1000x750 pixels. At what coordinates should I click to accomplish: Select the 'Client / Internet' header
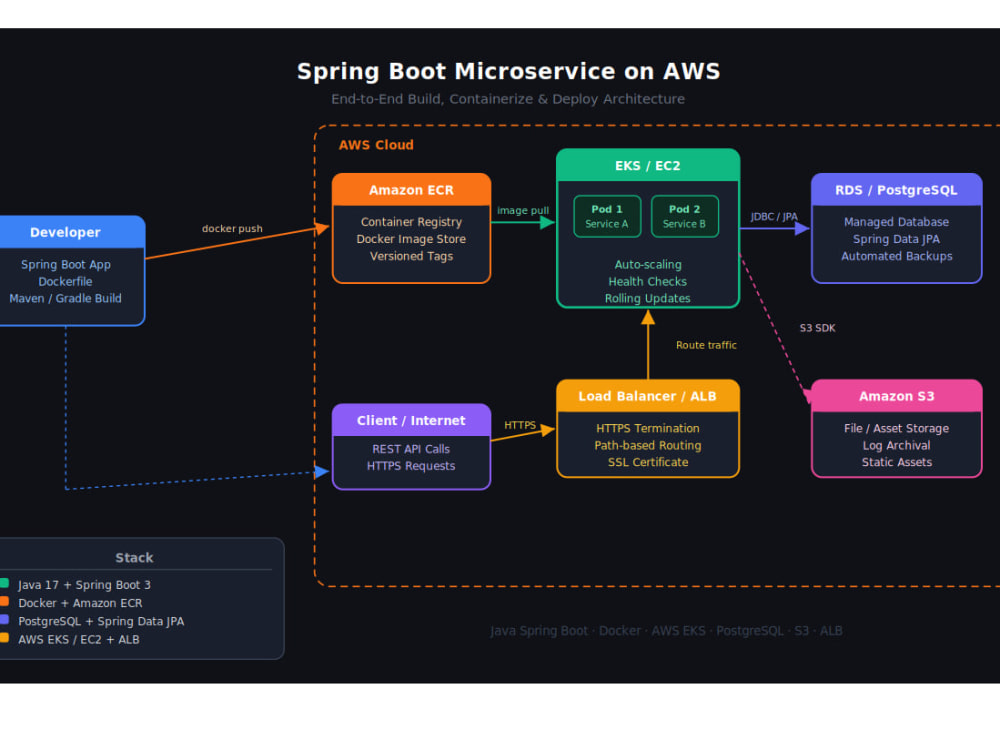point(411,420)
